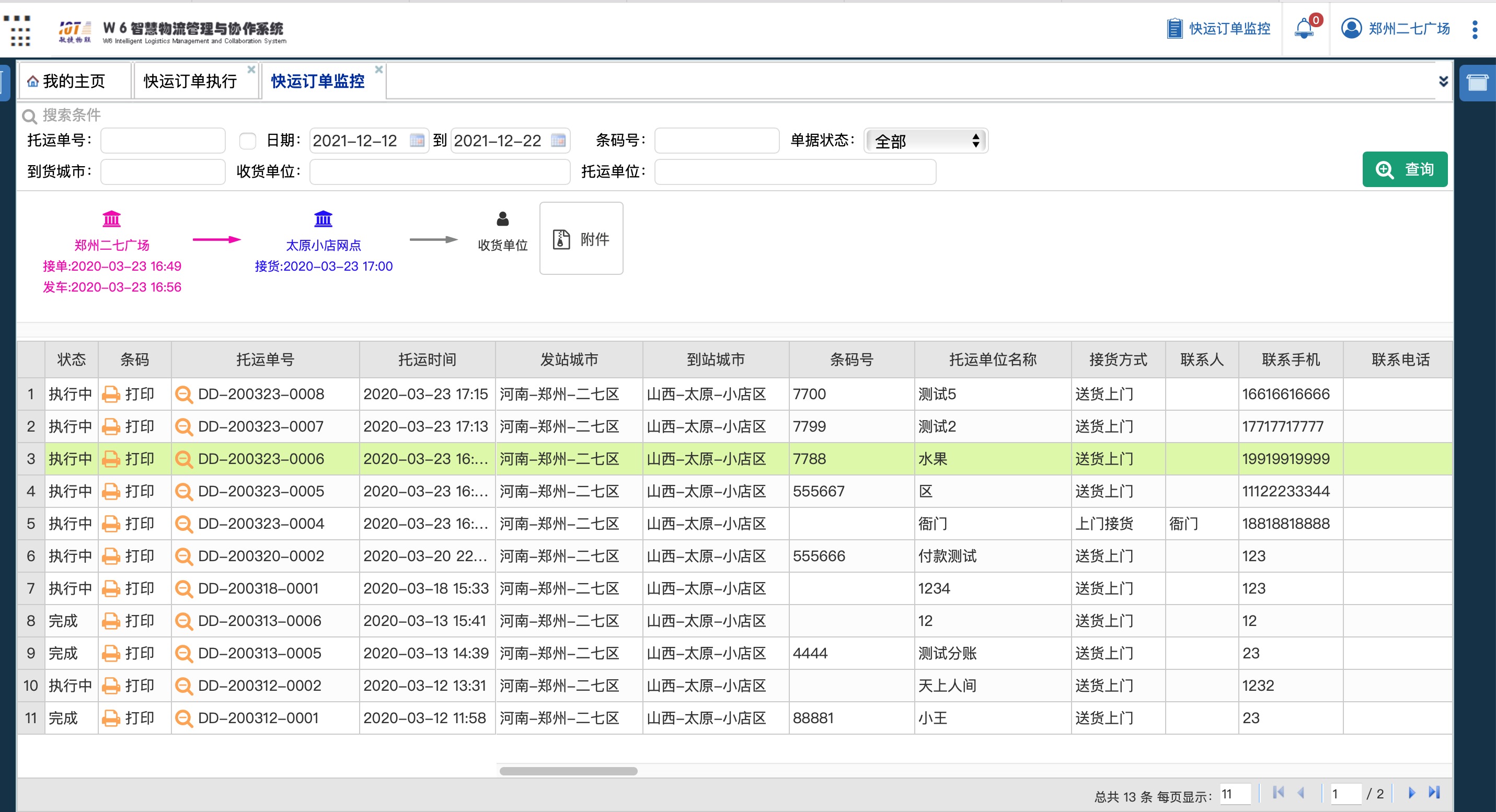Jump to last page arrow

point(1434,793)
